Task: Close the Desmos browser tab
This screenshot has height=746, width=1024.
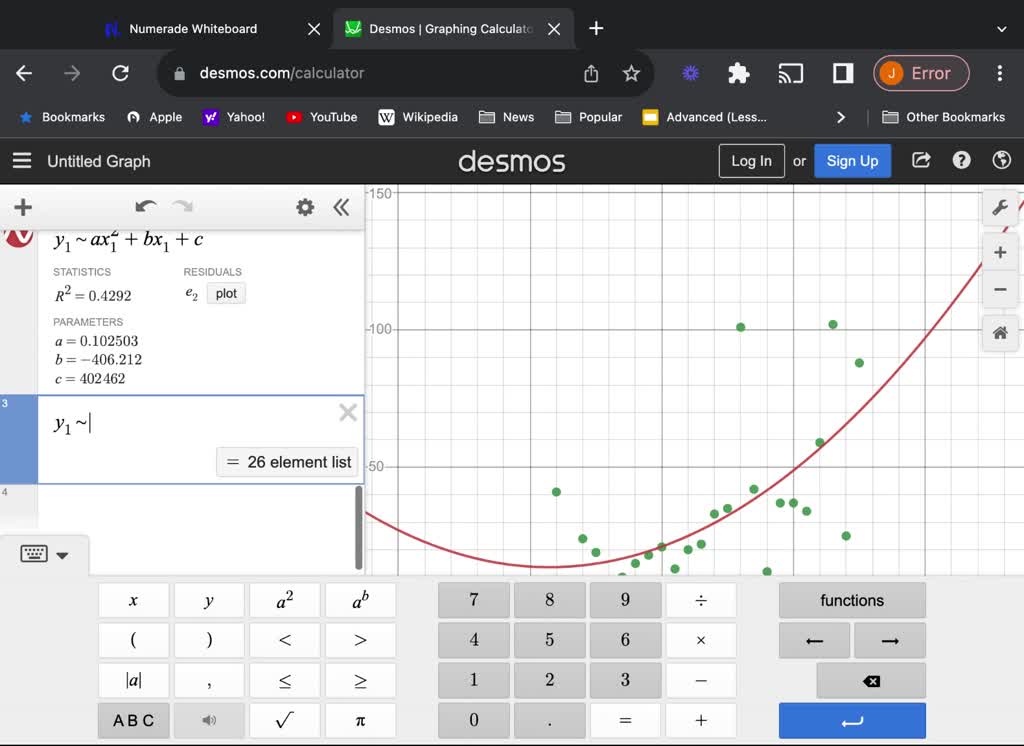Action: pyautogui.click(x=554, y=29)
